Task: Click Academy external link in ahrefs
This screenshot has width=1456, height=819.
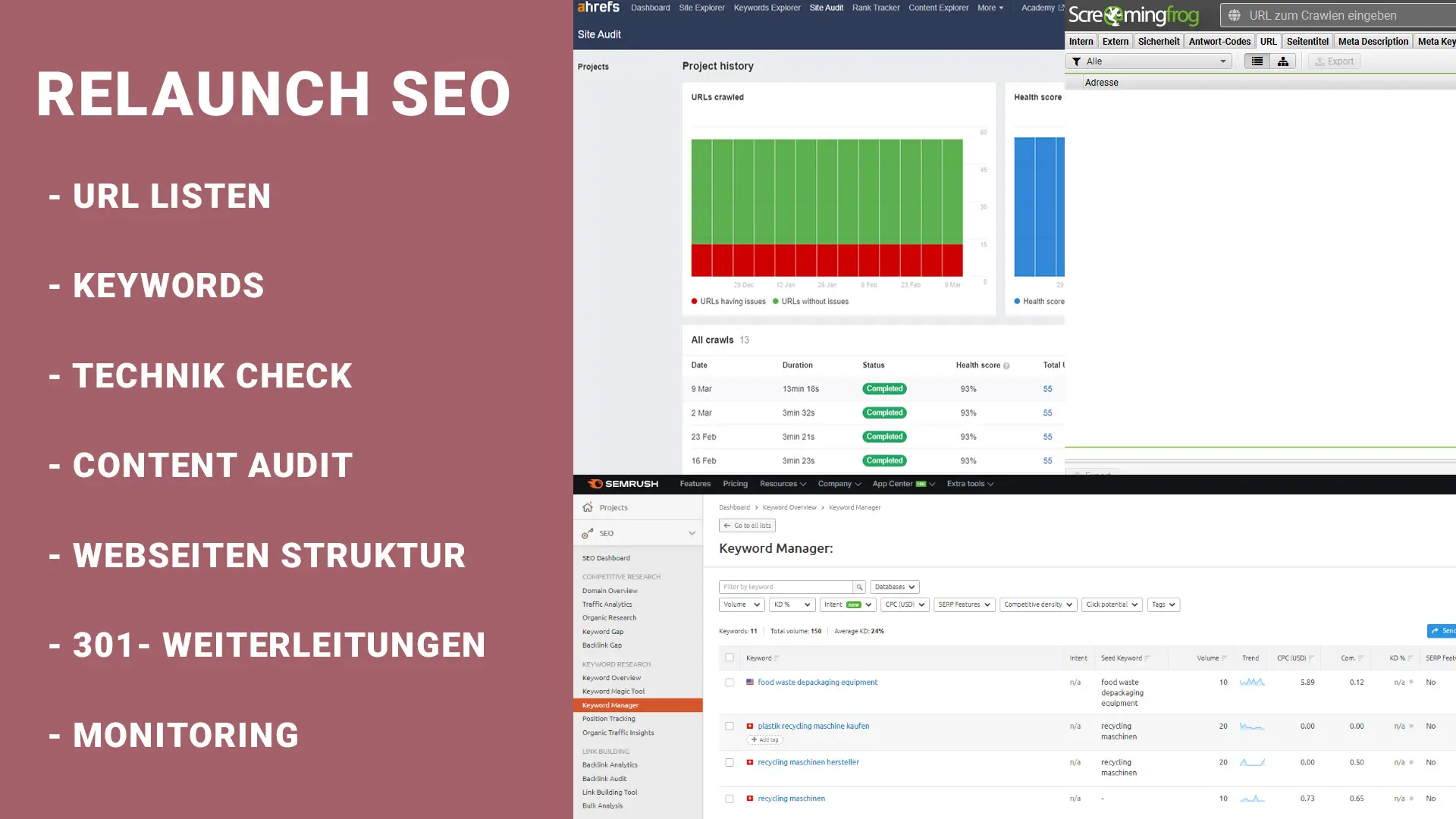Action: [x=1042, y=8]
